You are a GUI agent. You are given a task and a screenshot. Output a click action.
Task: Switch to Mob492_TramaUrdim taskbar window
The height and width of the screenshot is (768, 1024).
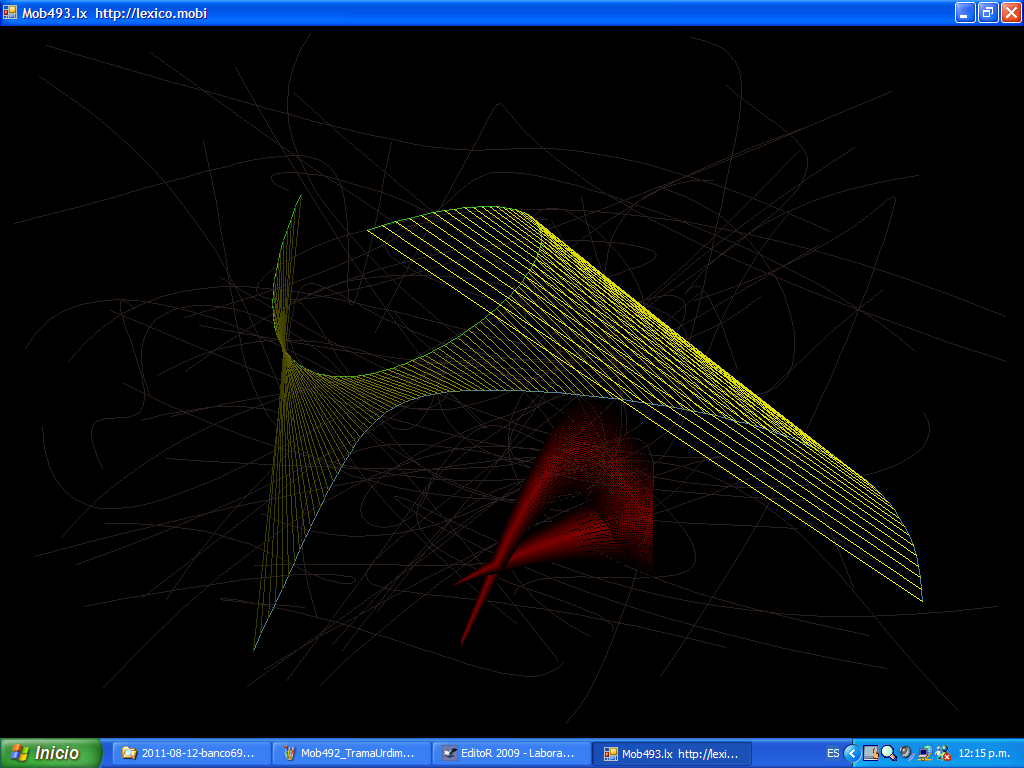pos(350,753)
